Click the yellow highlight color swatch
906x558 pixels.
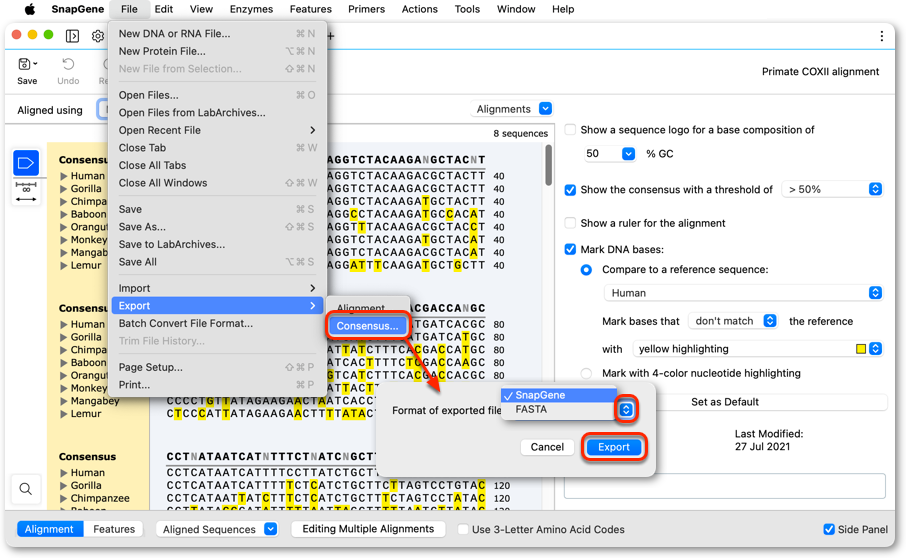pos(860,349)
